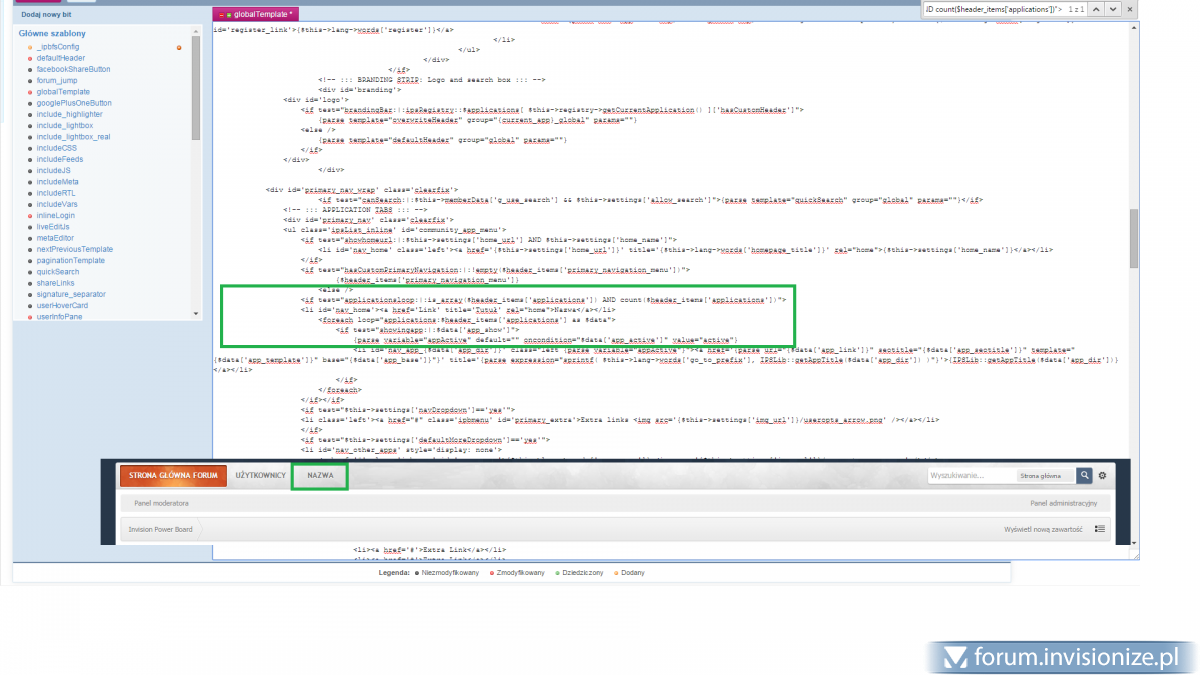The height and width of the screenshot is (675, 1200).
Task: Open the Strona główna search scope dropdown
Action: coord(1045,476)
